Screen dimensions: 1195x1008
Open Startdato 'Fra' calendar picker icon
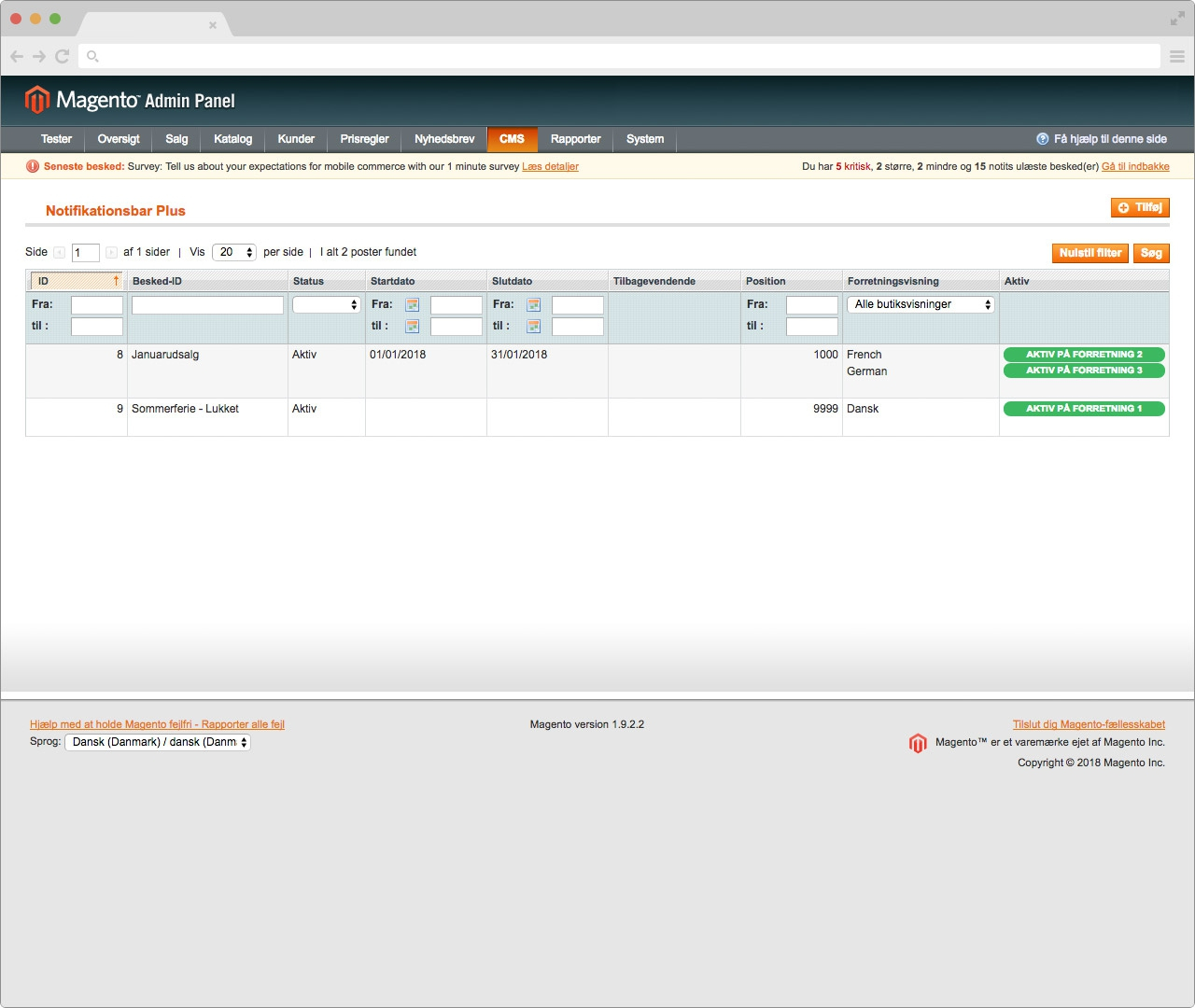(x=412, y=305)
